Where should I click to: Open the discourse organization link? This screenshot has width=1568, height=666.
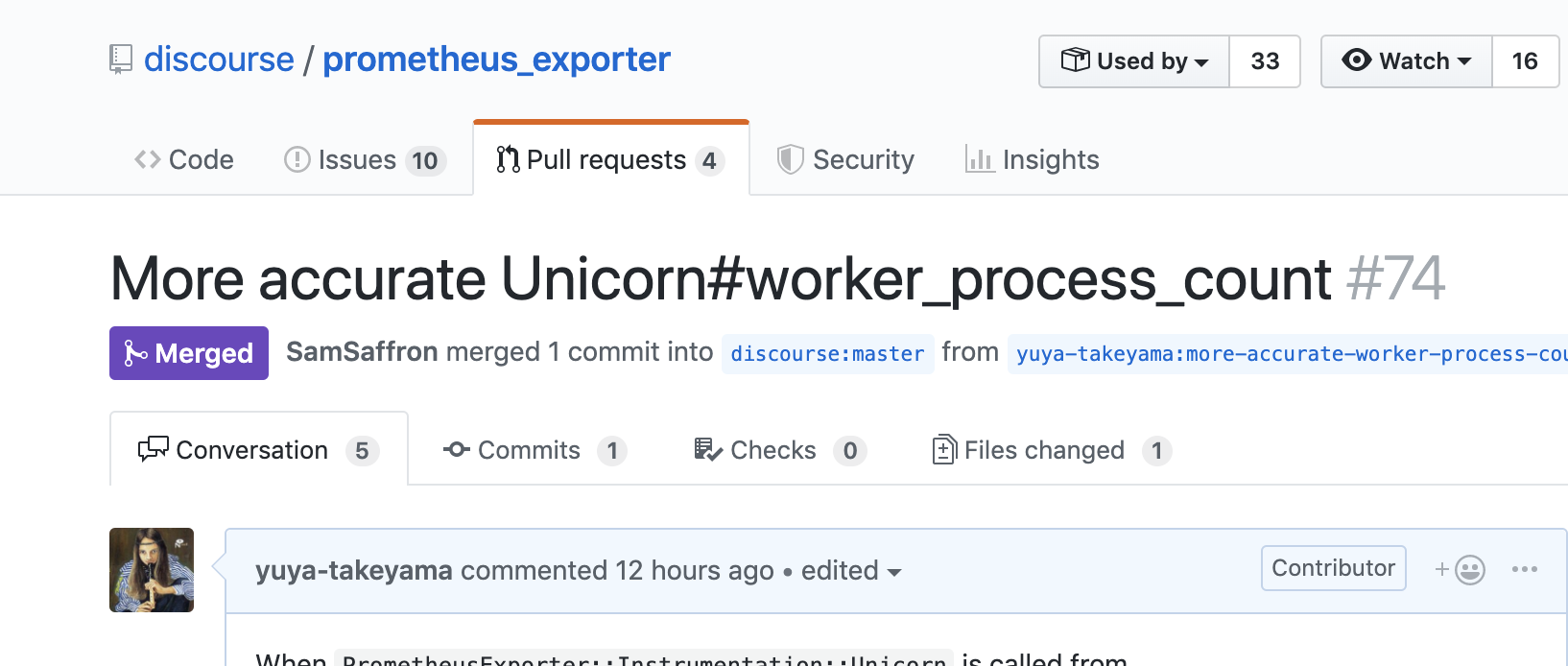219,59
